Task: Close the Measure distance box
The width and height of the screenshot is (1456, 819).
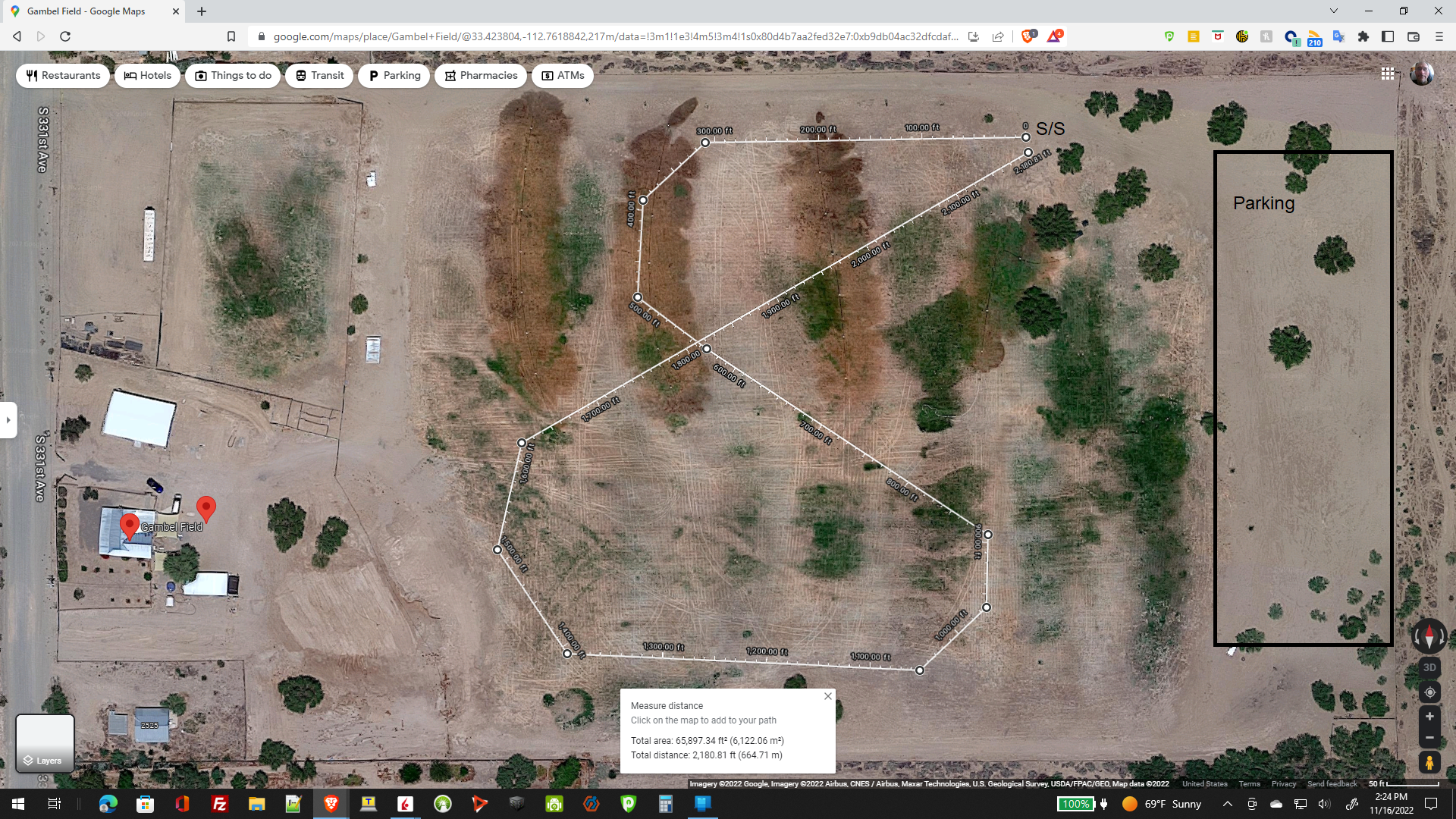Action: [828, 696]
